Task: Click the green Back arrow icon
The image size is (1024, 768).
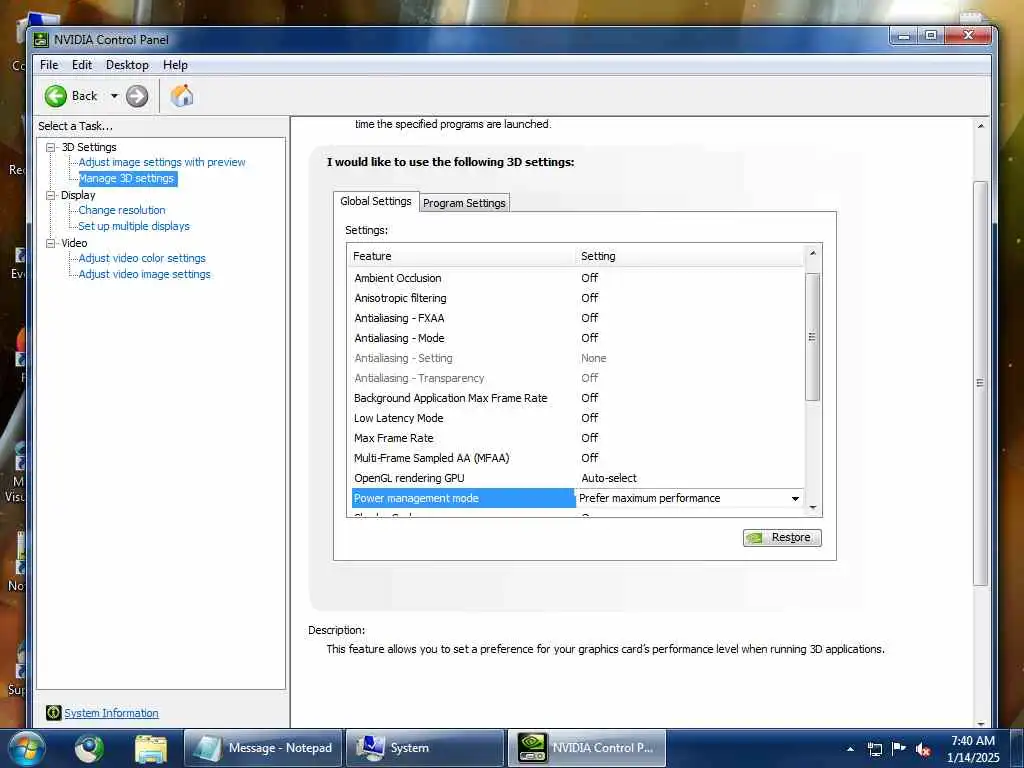Action: 56,96
